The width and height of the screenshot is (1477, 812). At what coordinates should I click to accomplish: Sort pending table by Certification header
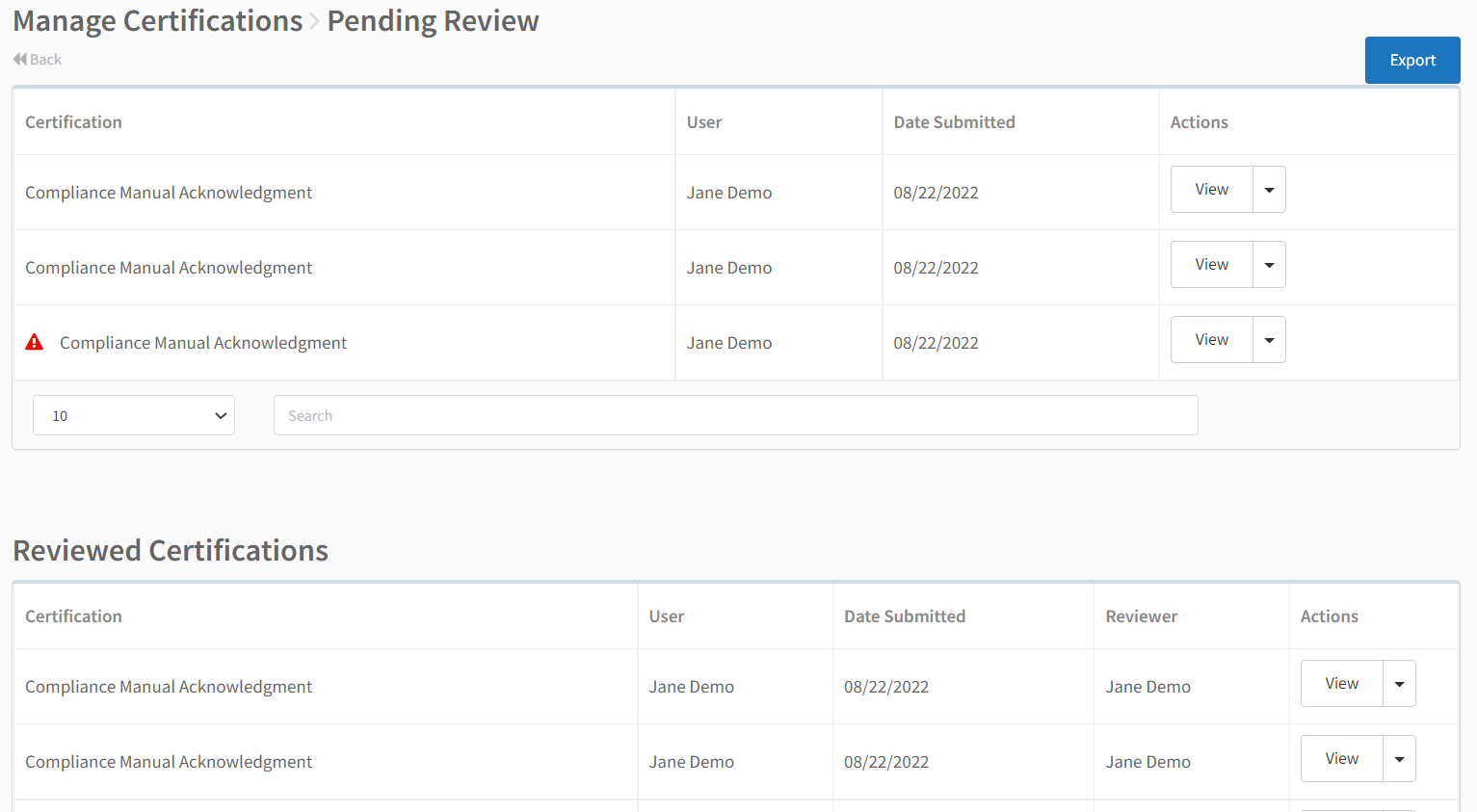[x=73, y=122]
